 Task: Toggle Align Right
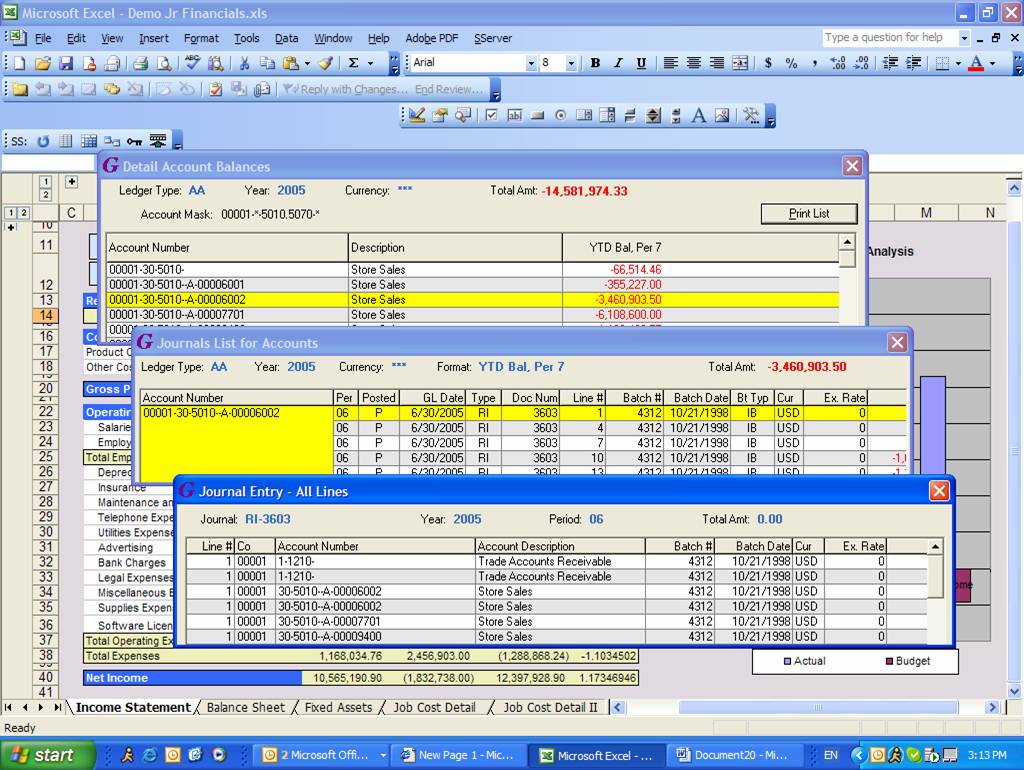716,63
